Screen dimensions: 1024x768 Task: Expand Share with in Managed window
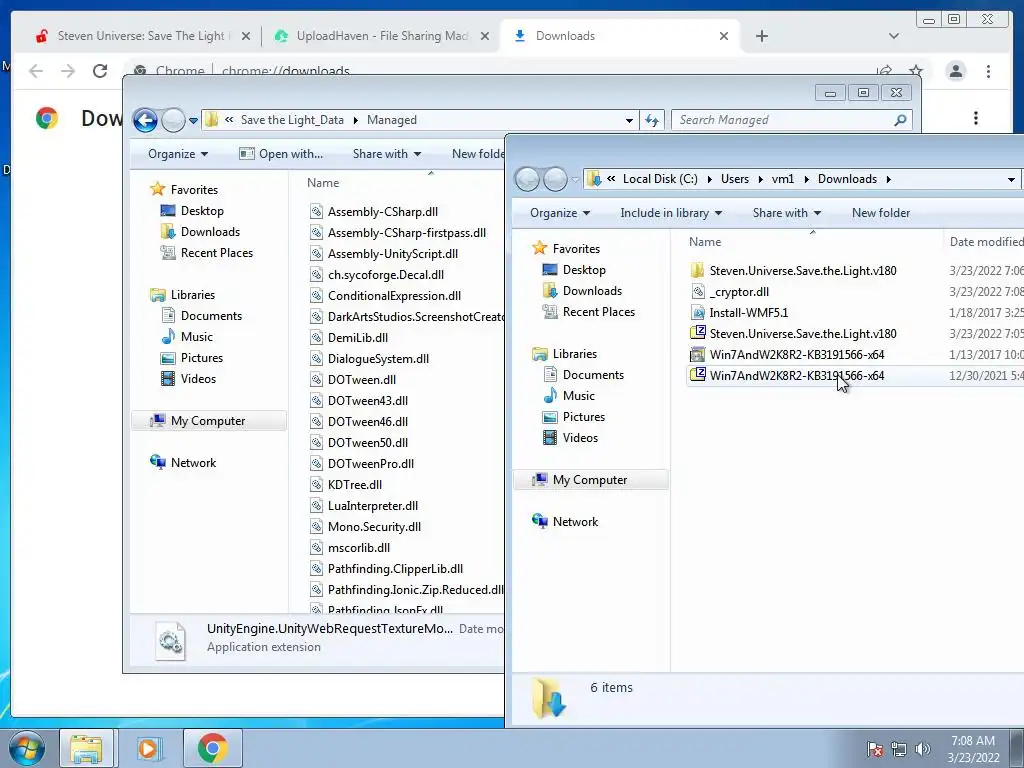(387, 154)
